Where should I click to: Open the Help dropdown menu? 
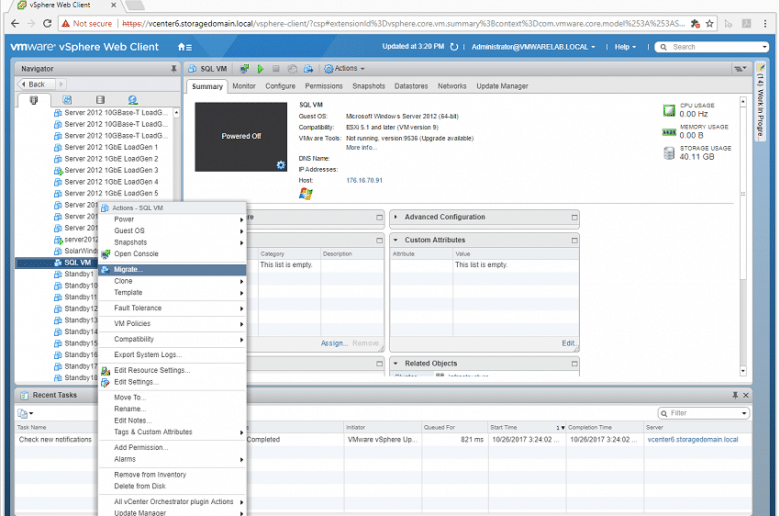pos(625,47)
